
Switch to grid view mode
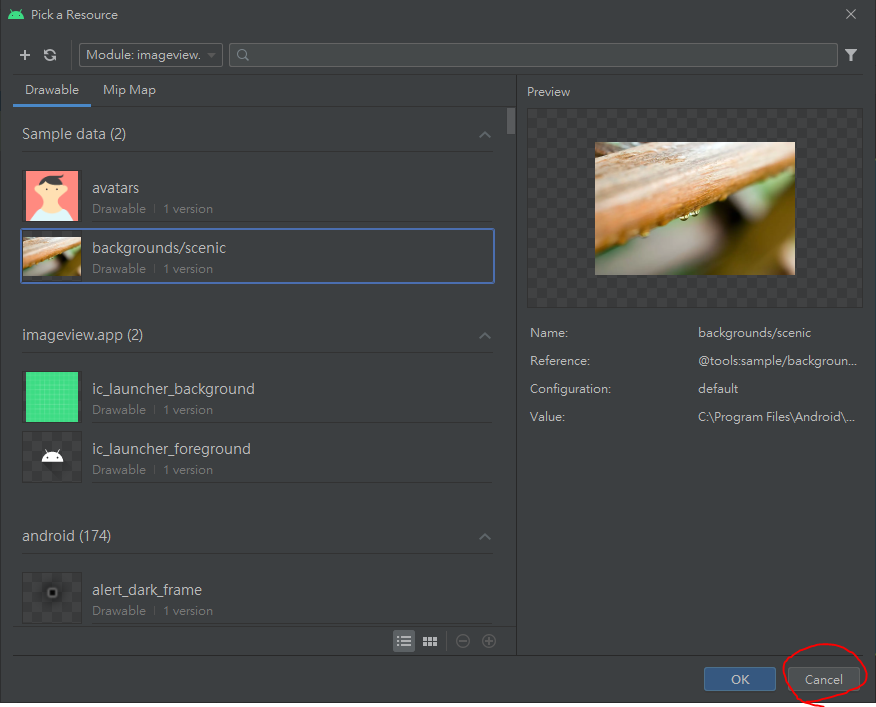tap(430, 641)
